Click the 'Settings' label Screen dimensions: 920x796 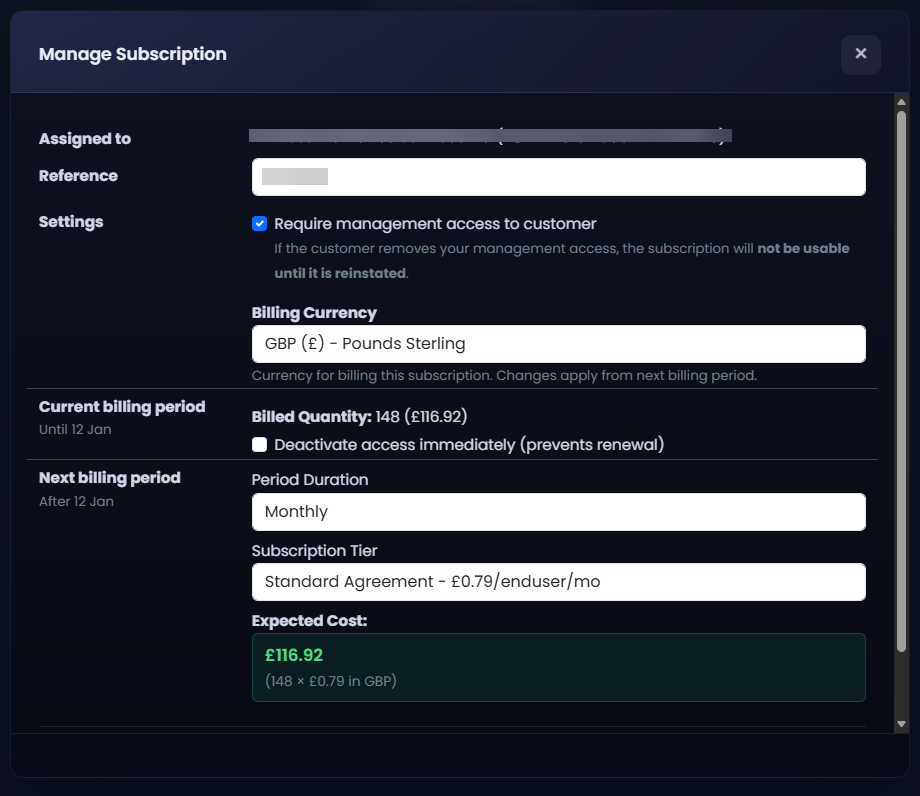tap(71, 222)
